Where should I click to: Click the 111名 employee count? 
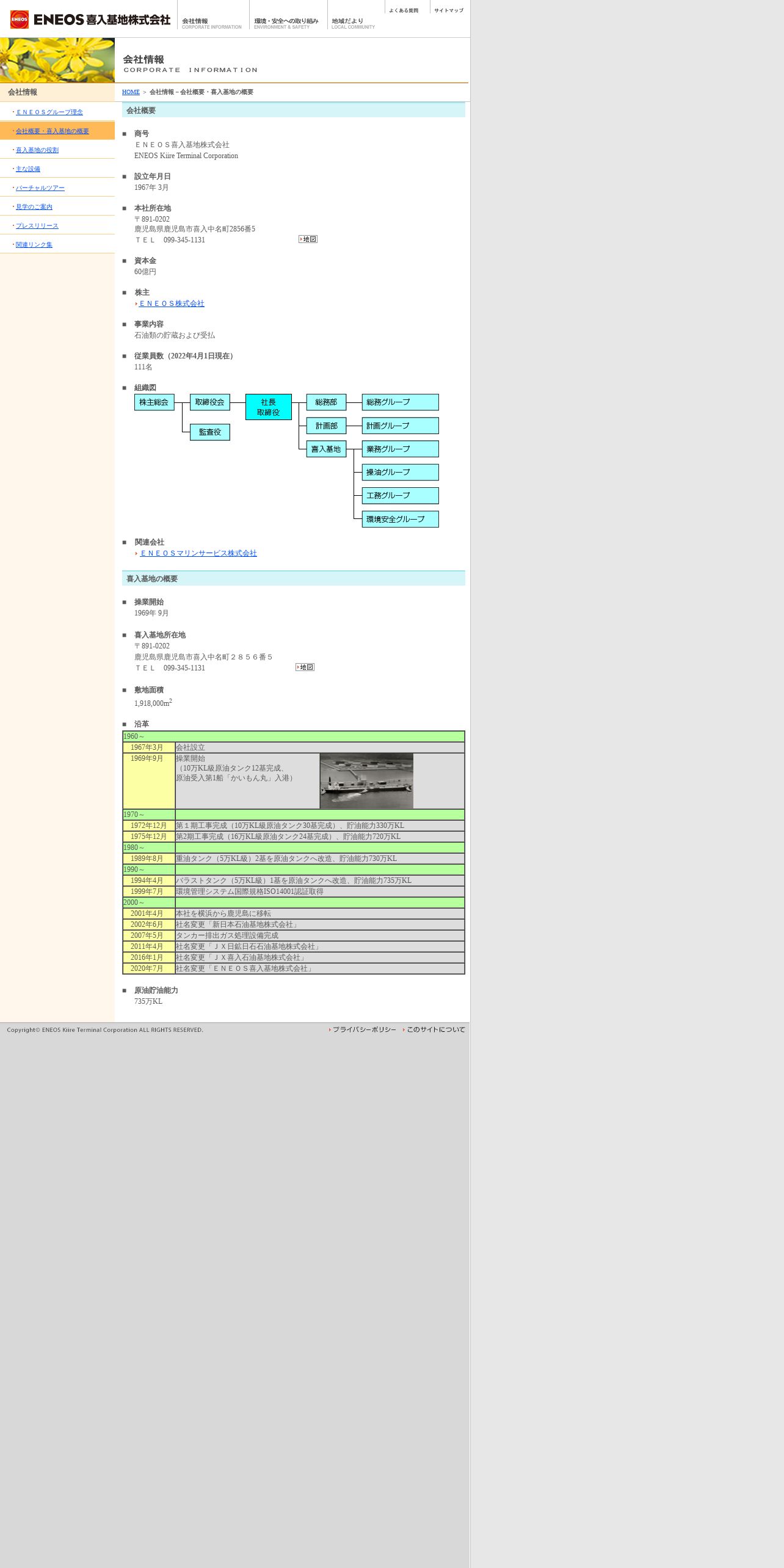click(x=143, y=367)
